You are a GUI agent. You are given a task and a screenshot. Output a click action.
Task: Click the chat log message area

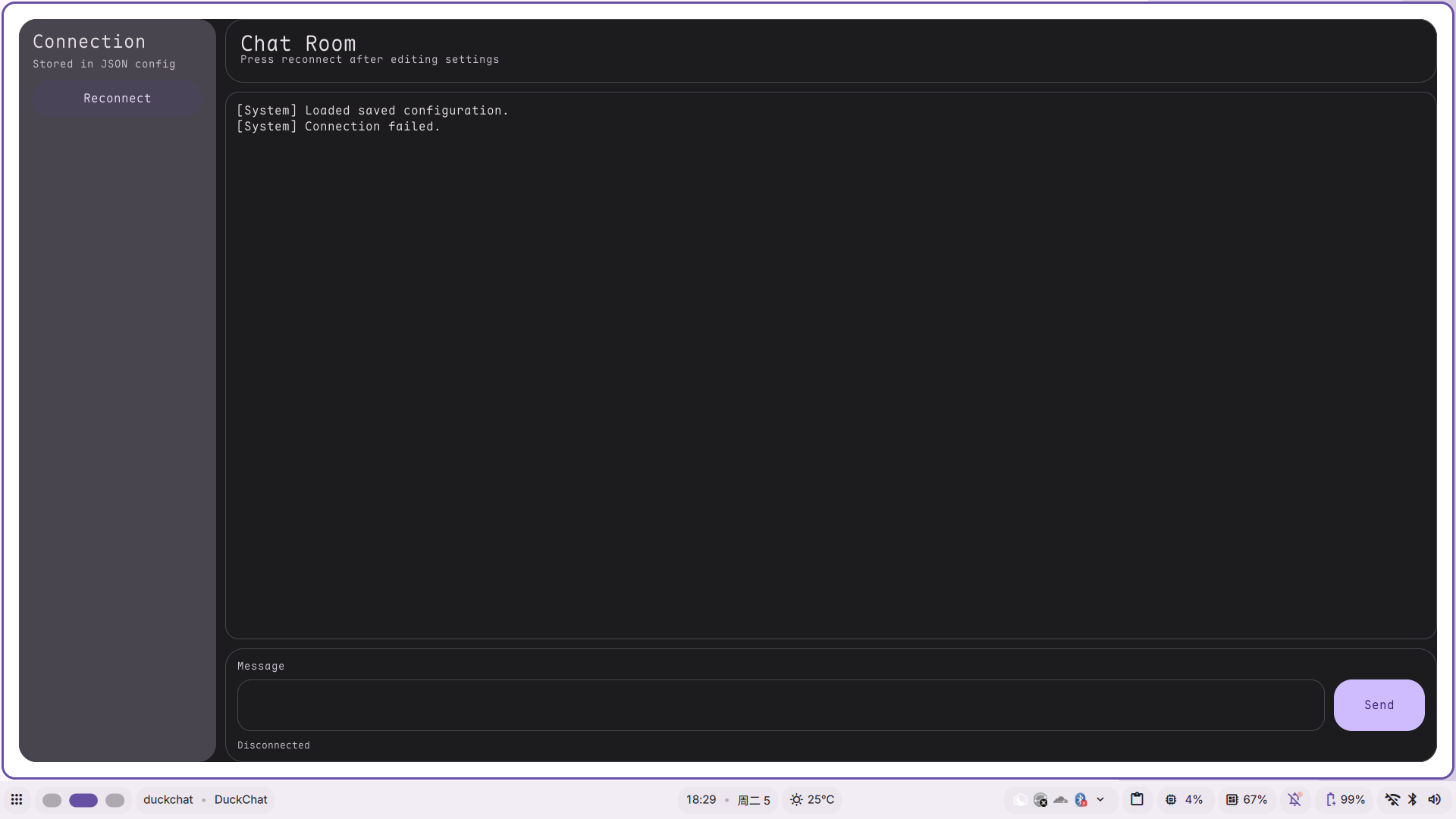coord(830,366)
